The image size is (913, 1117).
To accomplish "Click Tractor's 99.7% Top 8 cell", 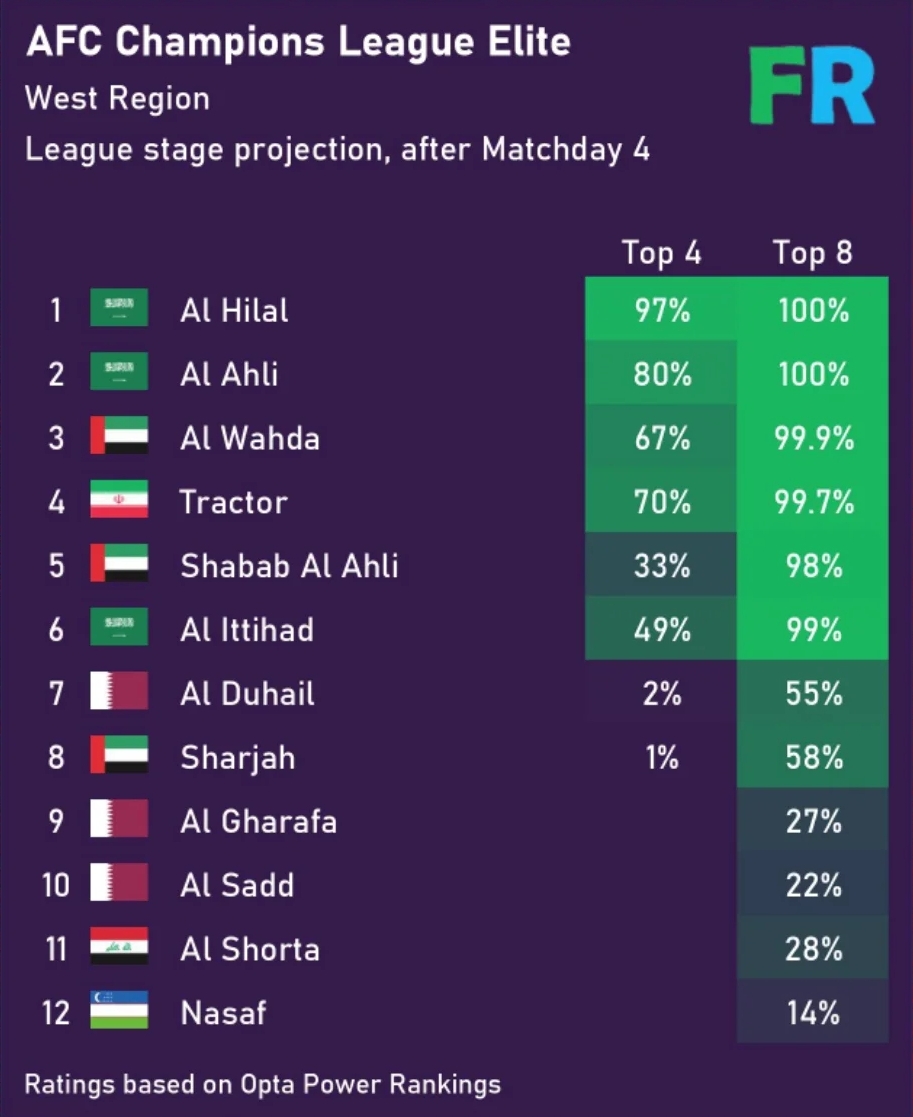I will (812, 502).
